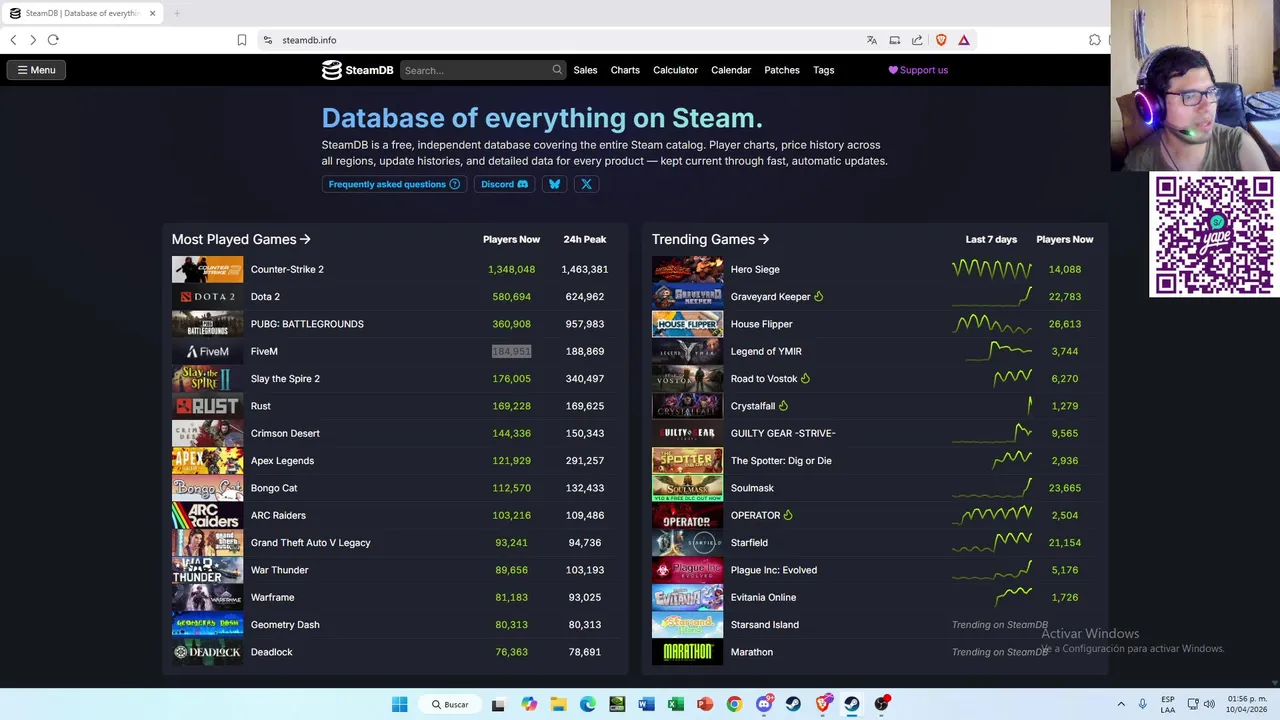Open a new browser tab with plus

tap(176, 13)
